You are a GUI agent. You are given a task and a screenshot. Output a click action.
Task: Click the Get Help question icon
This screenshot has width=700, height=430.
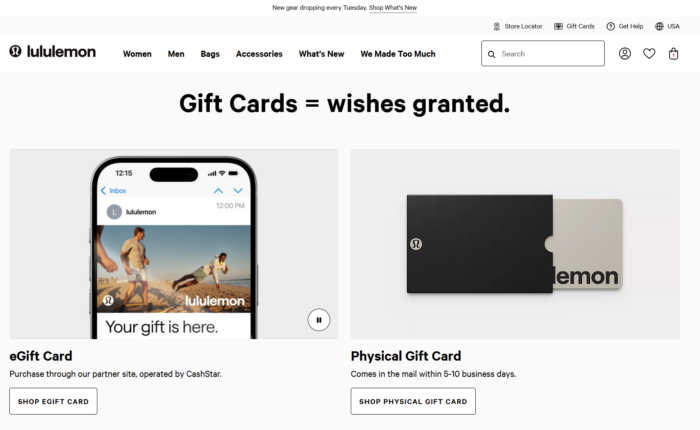tap(610, 26)
